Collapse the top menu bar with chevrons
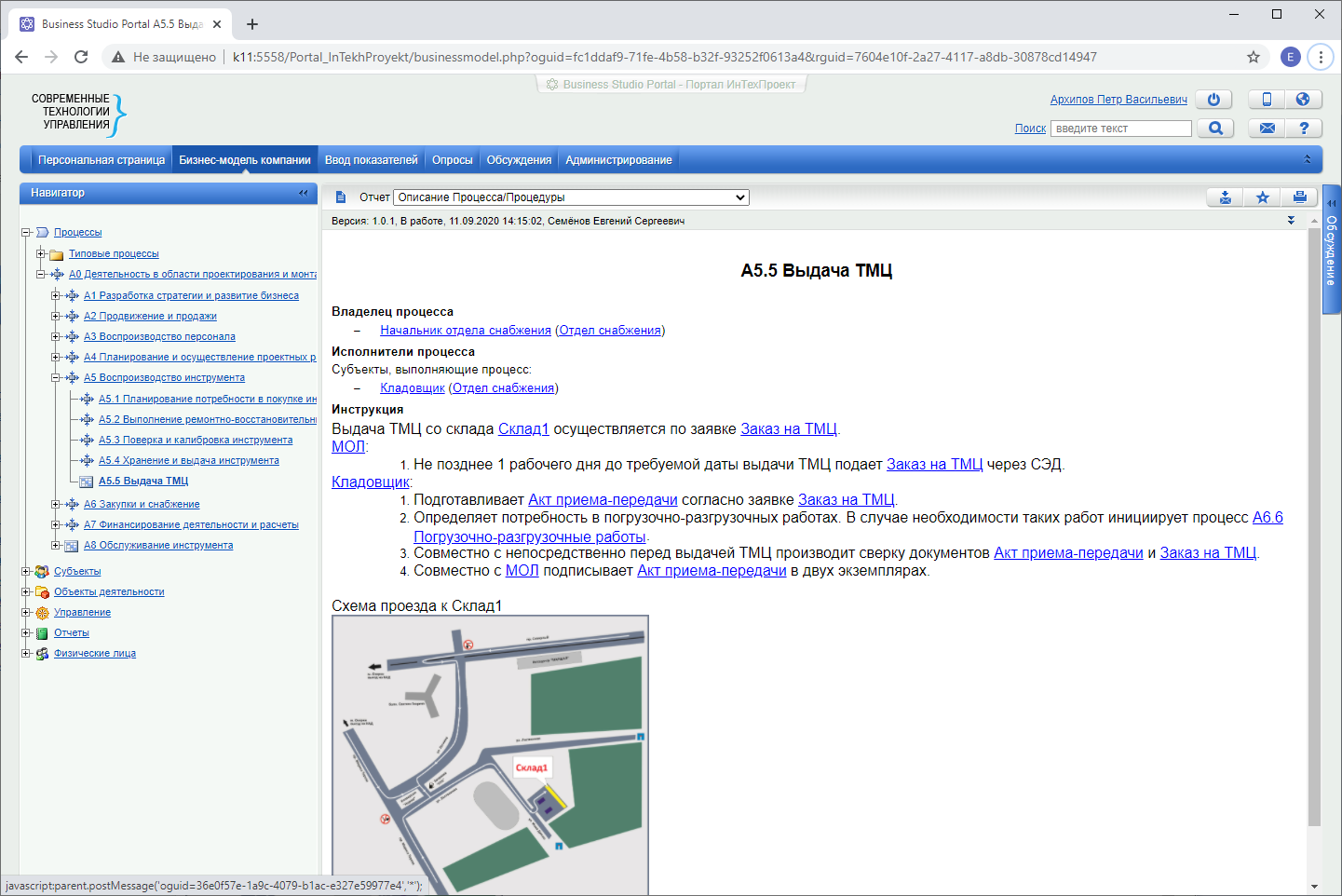This screenshot has width=1342, height=896. pyautogui.click(x=1307, y=160)
